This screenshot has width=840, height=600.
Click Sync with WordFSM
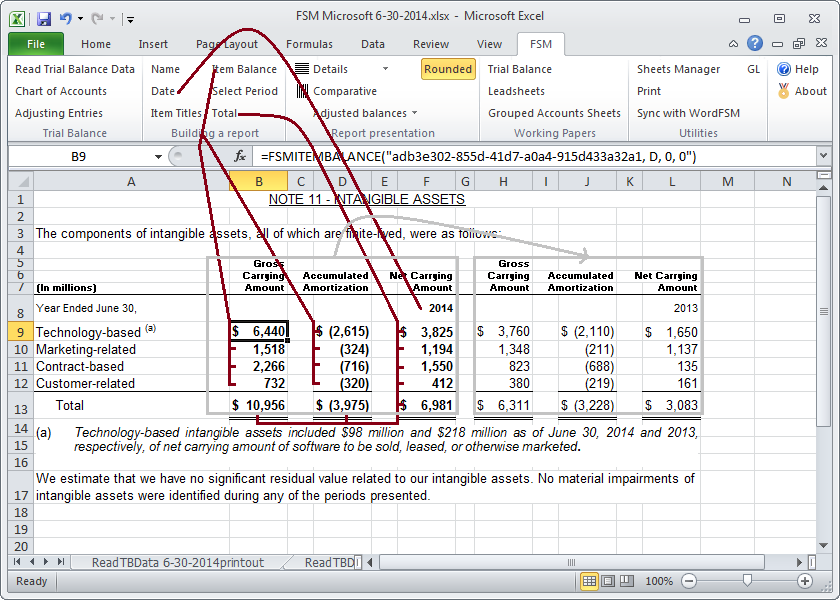[688, 113]
